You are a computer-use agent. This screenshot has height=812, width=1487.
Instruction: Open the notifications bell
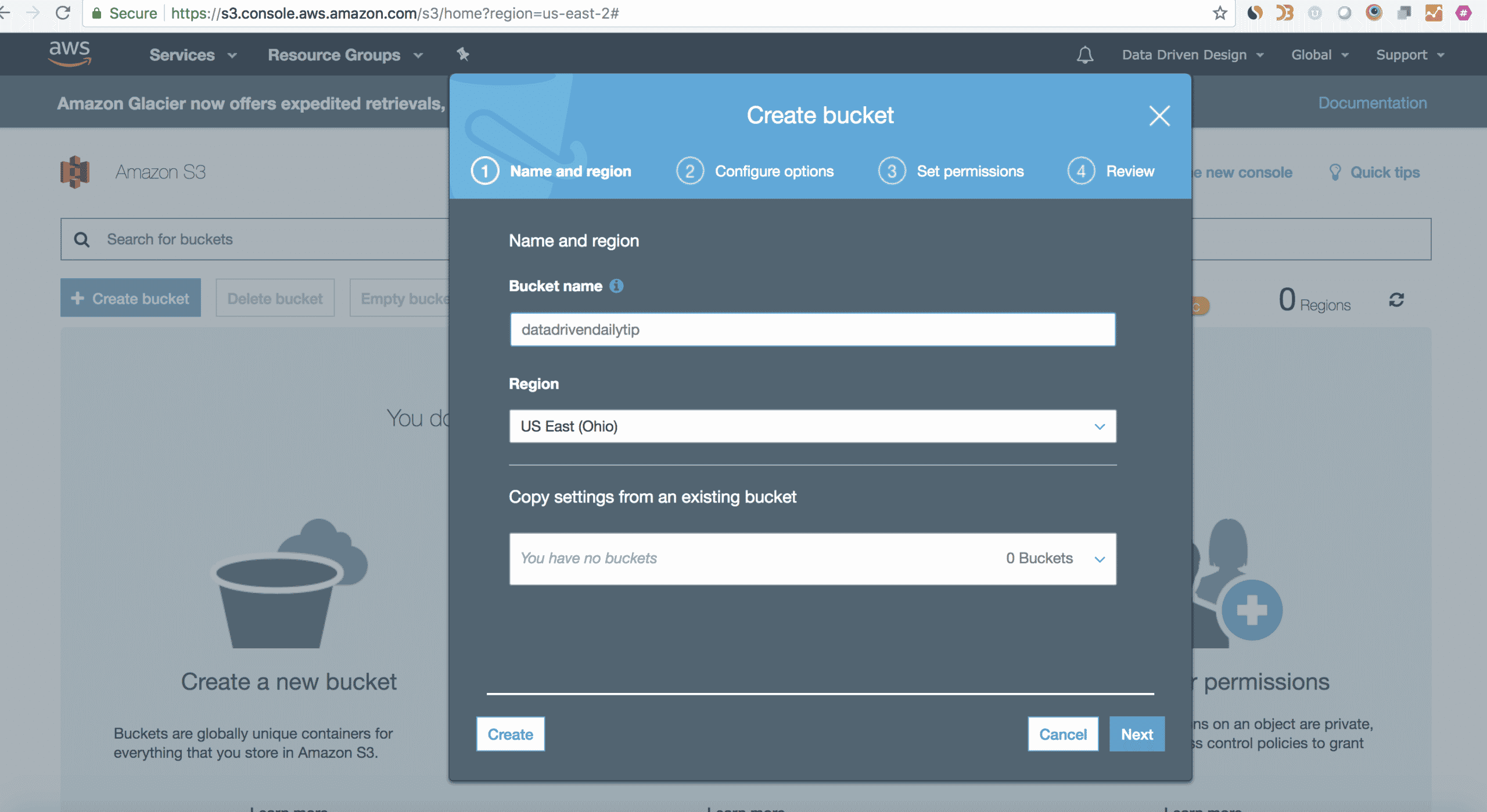pos(1084,55)
